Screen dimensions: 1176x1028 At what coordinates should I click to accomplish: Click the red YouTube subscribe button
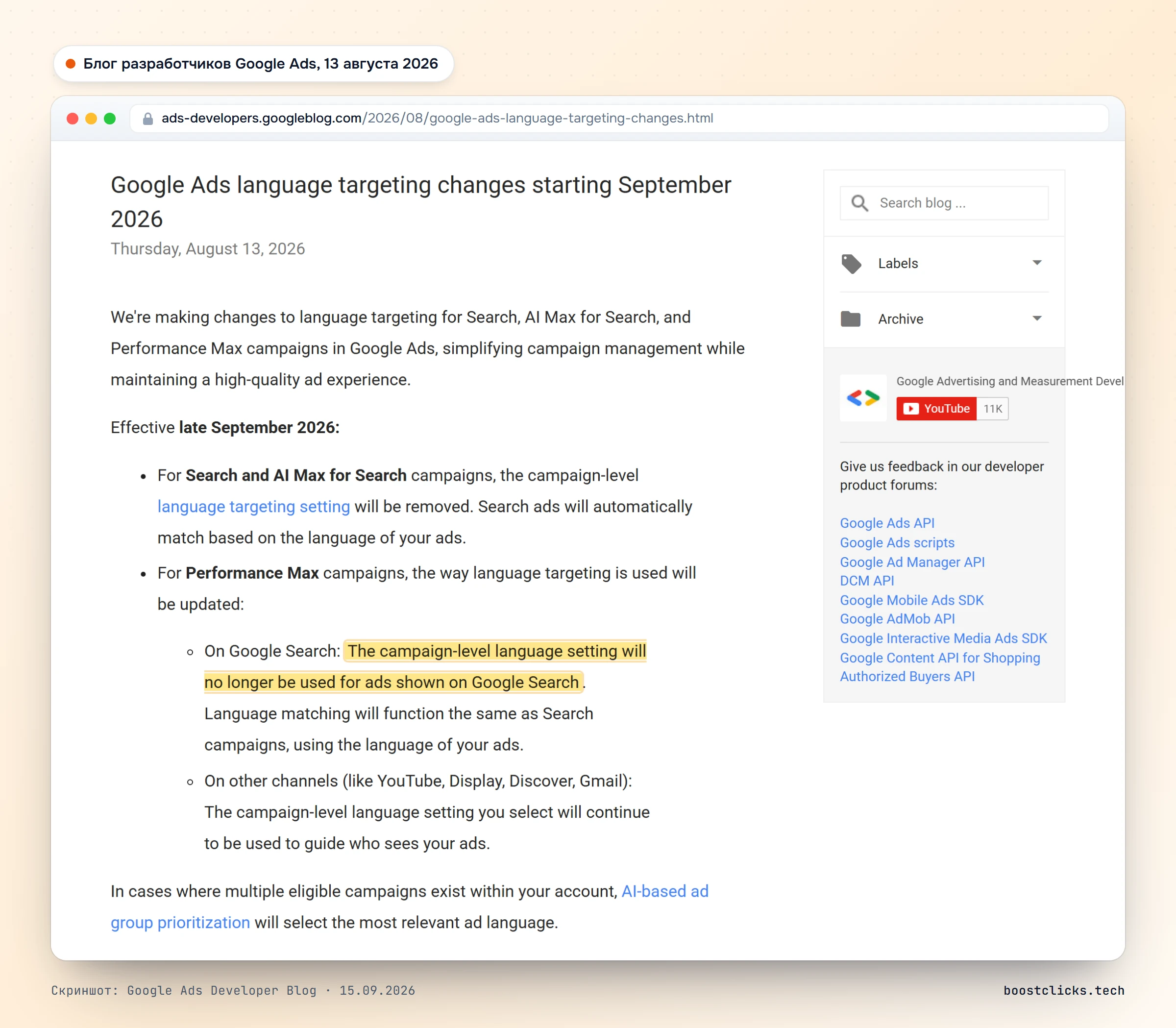936,409
